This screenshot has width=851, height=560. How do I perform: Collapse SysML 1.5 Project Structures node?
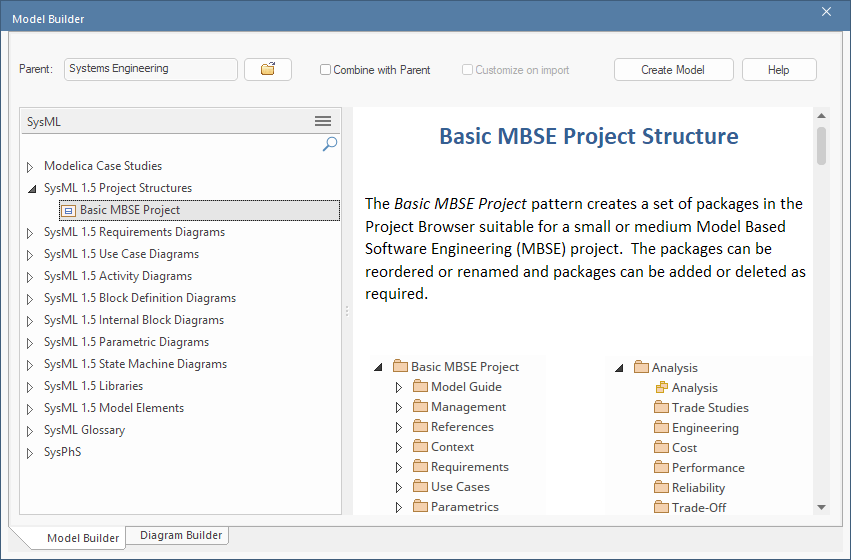pos(30,188)
